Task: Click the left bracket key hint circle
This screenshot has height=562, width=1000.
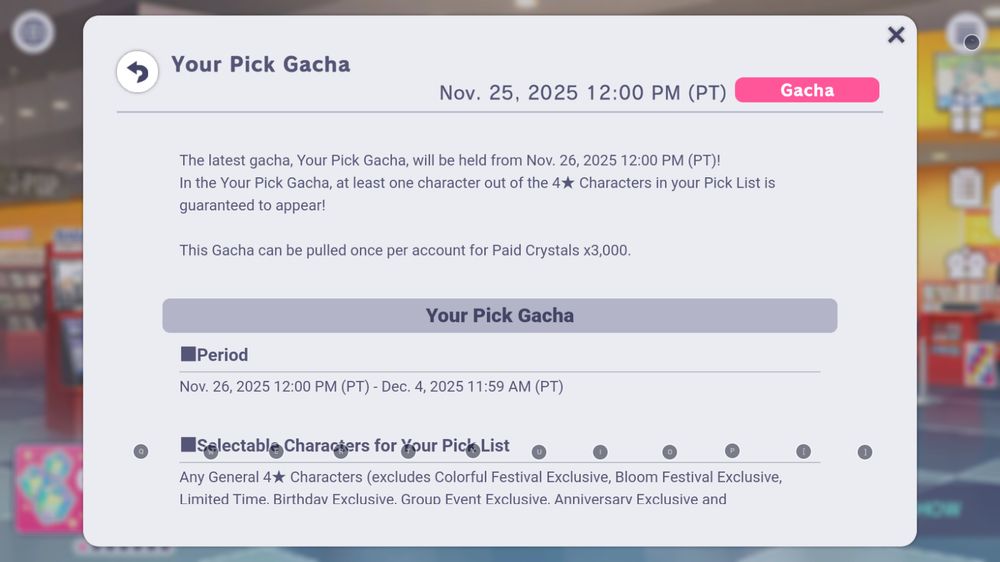Action: coord(804,452)
